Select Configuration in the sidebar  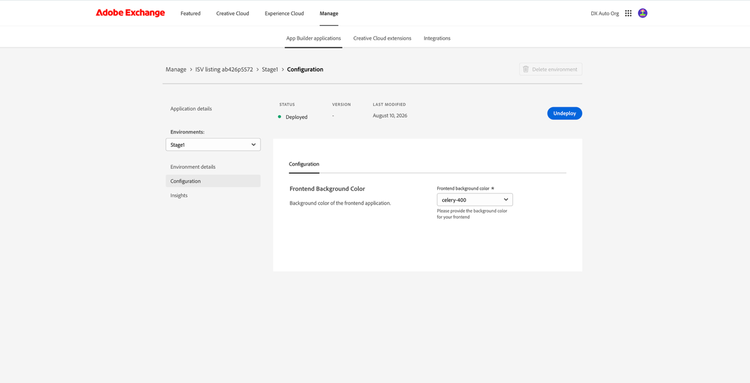pos(213,181)
